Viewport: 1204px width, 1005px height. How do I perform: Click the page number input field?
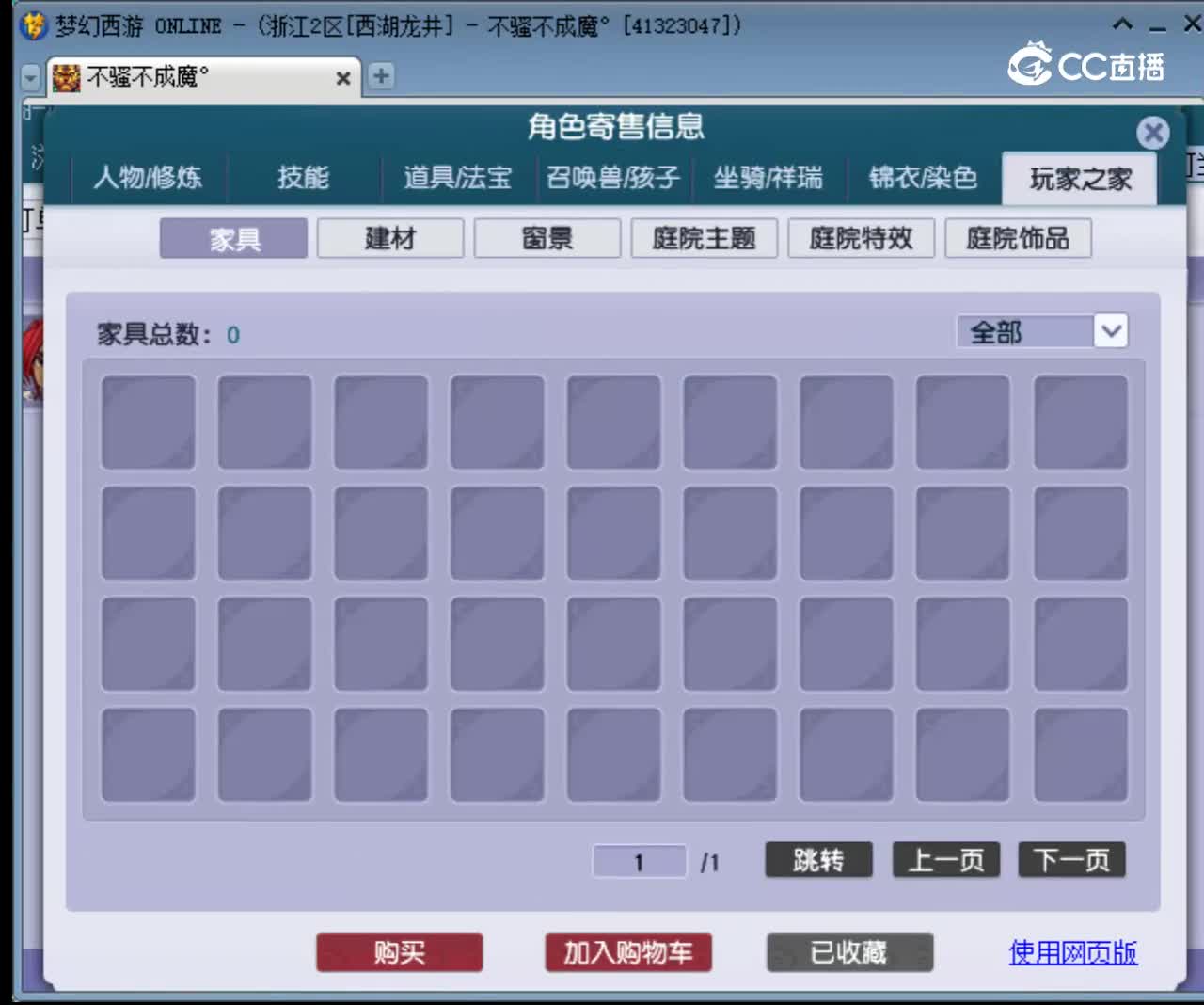coord(640,861)
